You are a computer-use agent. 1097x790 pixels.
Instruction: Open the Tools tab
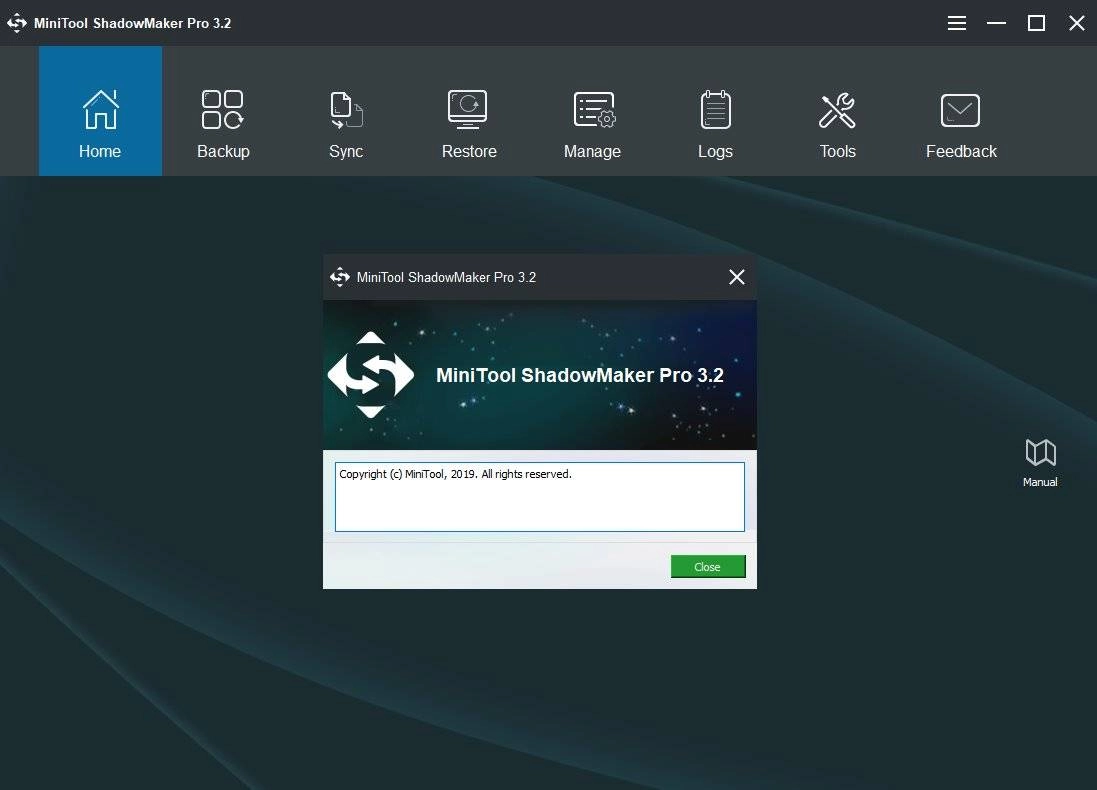tap(837, 111)
